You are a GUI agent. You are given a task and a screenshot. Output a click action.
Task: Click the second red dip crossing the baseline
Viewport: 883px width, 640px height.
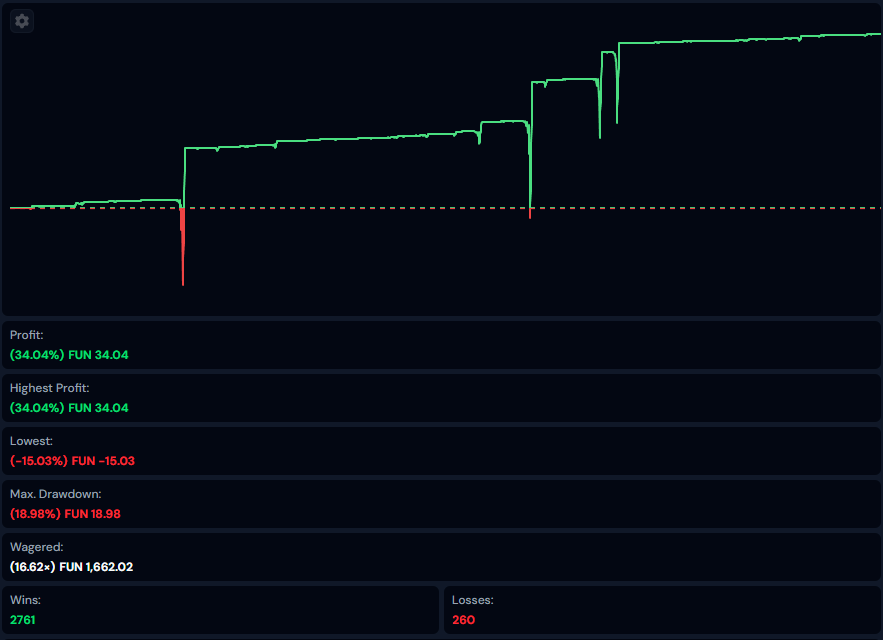(530, 212)
